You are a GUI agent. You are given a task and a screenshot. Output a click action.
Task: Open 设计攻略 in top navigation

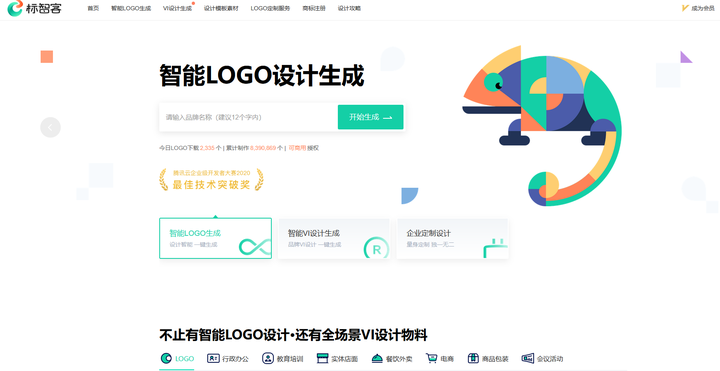349,8
